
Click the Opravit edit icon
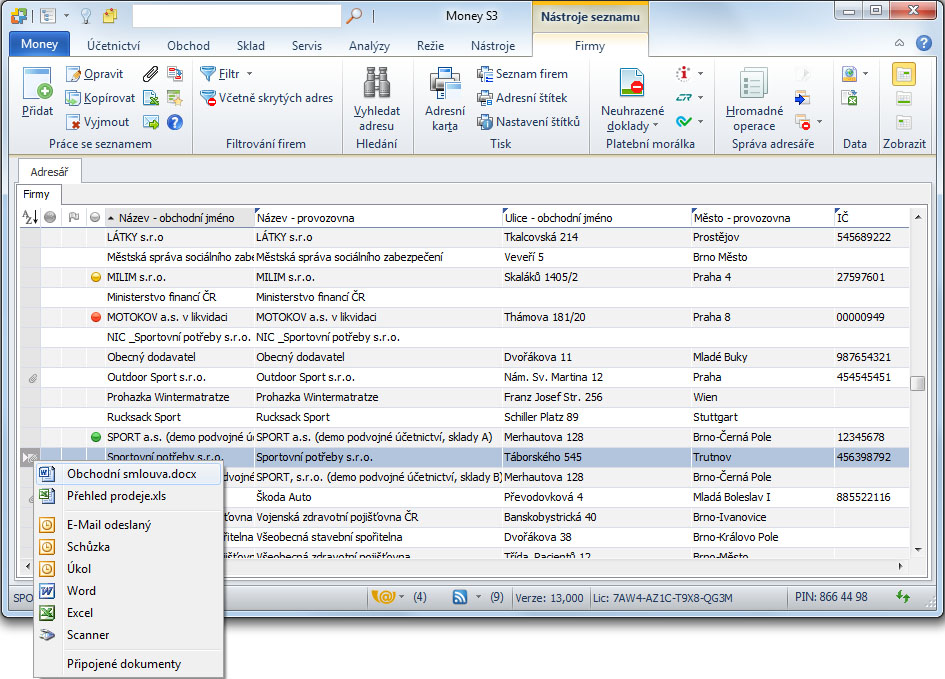point(73,74)
